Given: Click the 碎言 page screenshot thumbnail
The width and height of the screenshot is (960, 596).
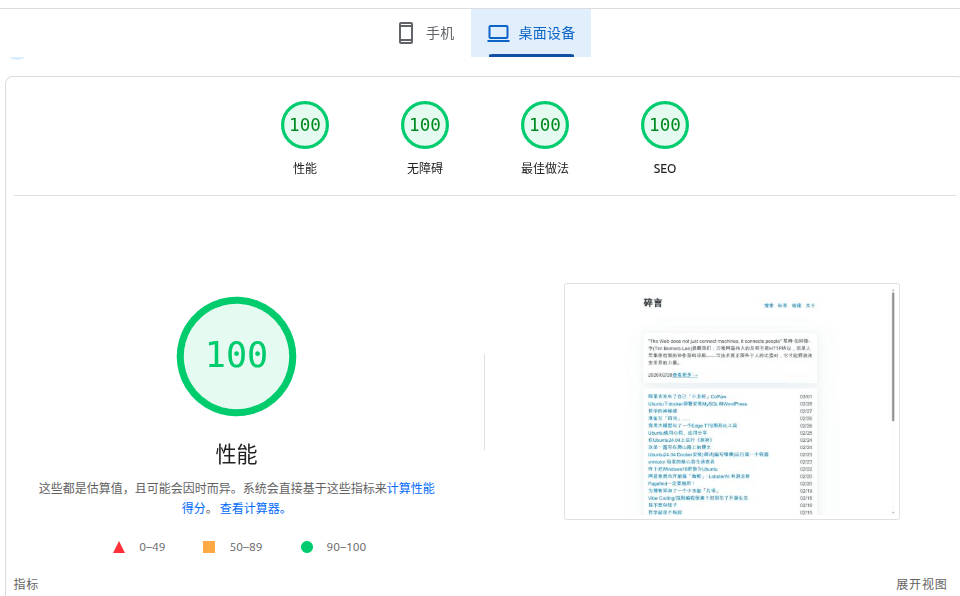Looking at the screenshot, I should click(x=730, y=400).
